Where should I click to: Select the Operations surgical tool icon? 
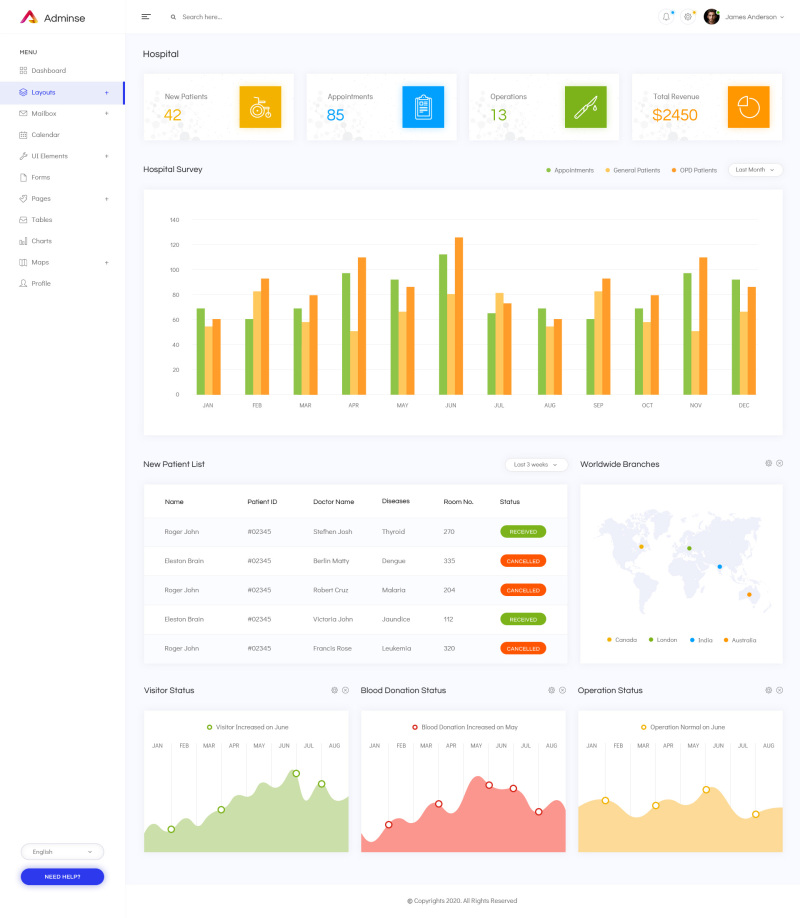pos(585,107)
